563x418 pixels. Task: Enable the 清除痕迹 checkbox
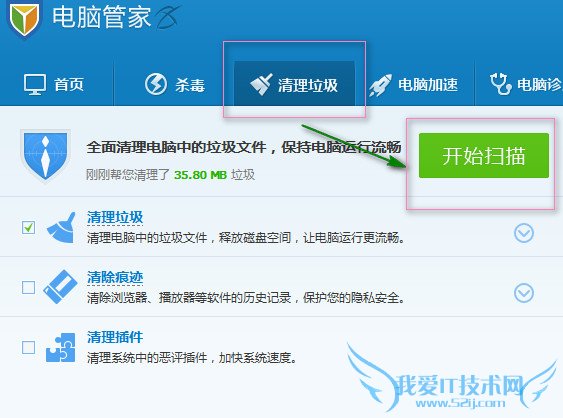[x=28, y=287]
